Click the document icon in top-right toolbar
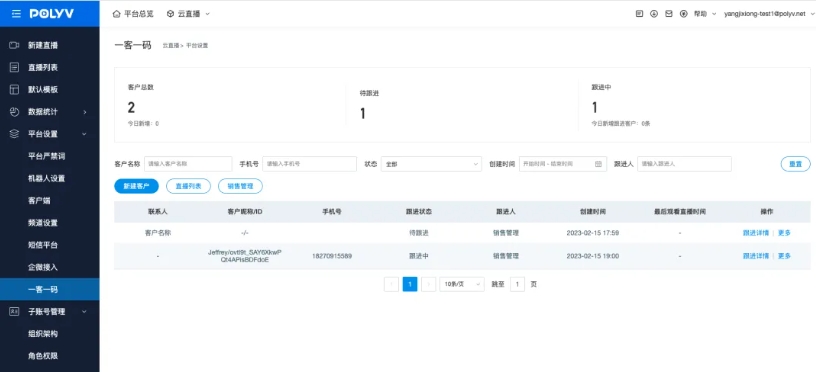This screenshot has height=372, width=816. pos(640,14)
